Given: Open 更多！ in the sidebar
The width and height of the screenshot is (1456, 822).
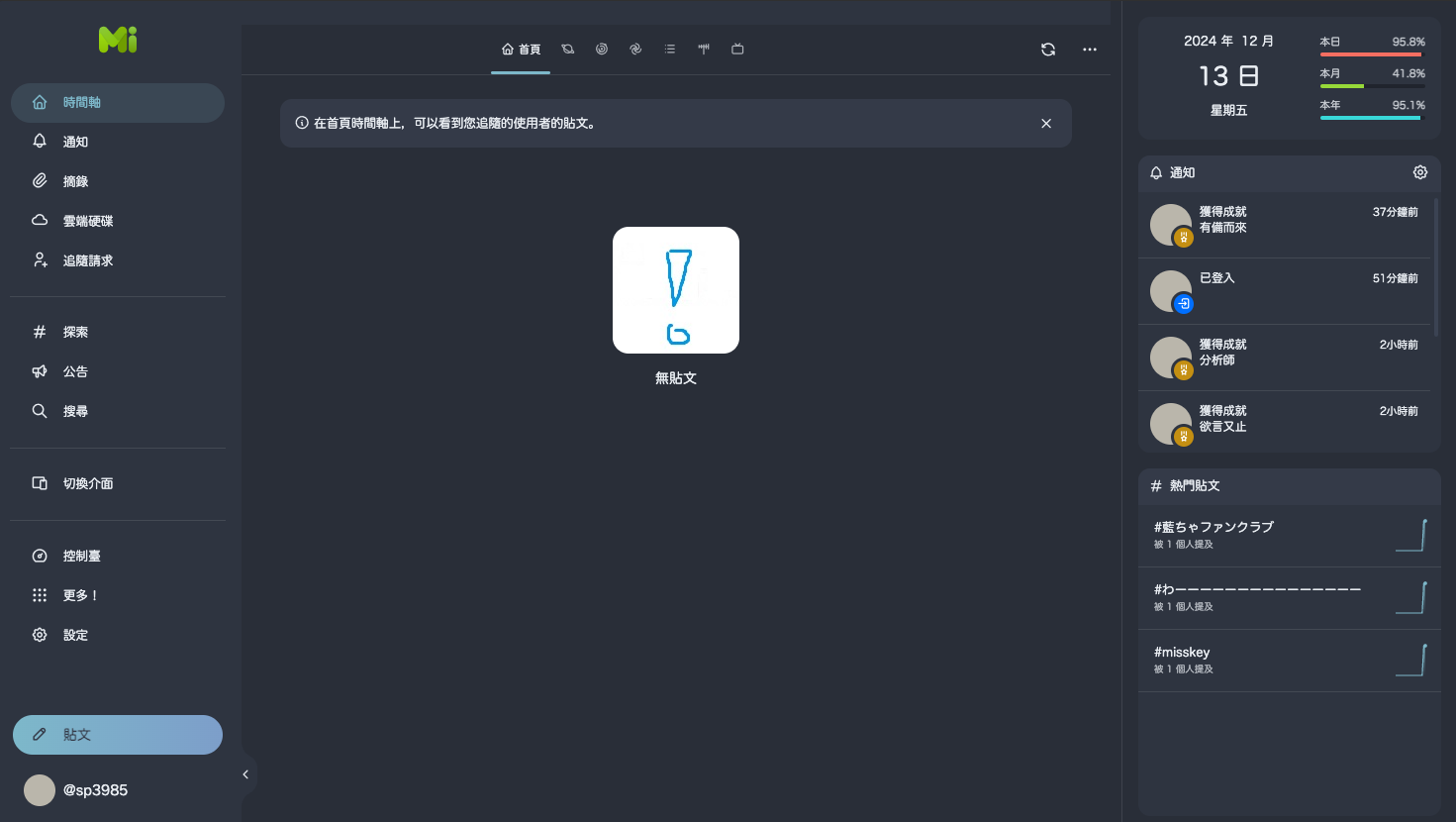Looking at the screenshot, I should (x=80, y=595).
